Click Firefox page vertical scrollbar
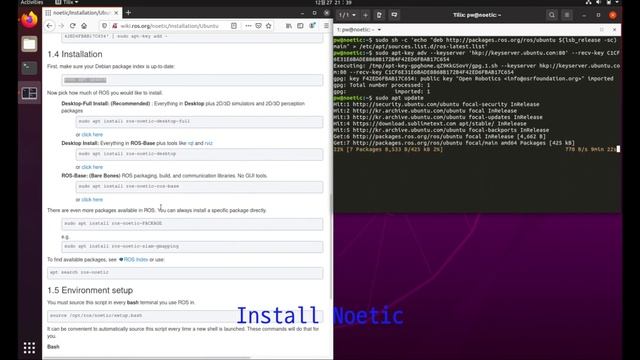Screen dimensions: 640x360 click(x=331, y=247)
